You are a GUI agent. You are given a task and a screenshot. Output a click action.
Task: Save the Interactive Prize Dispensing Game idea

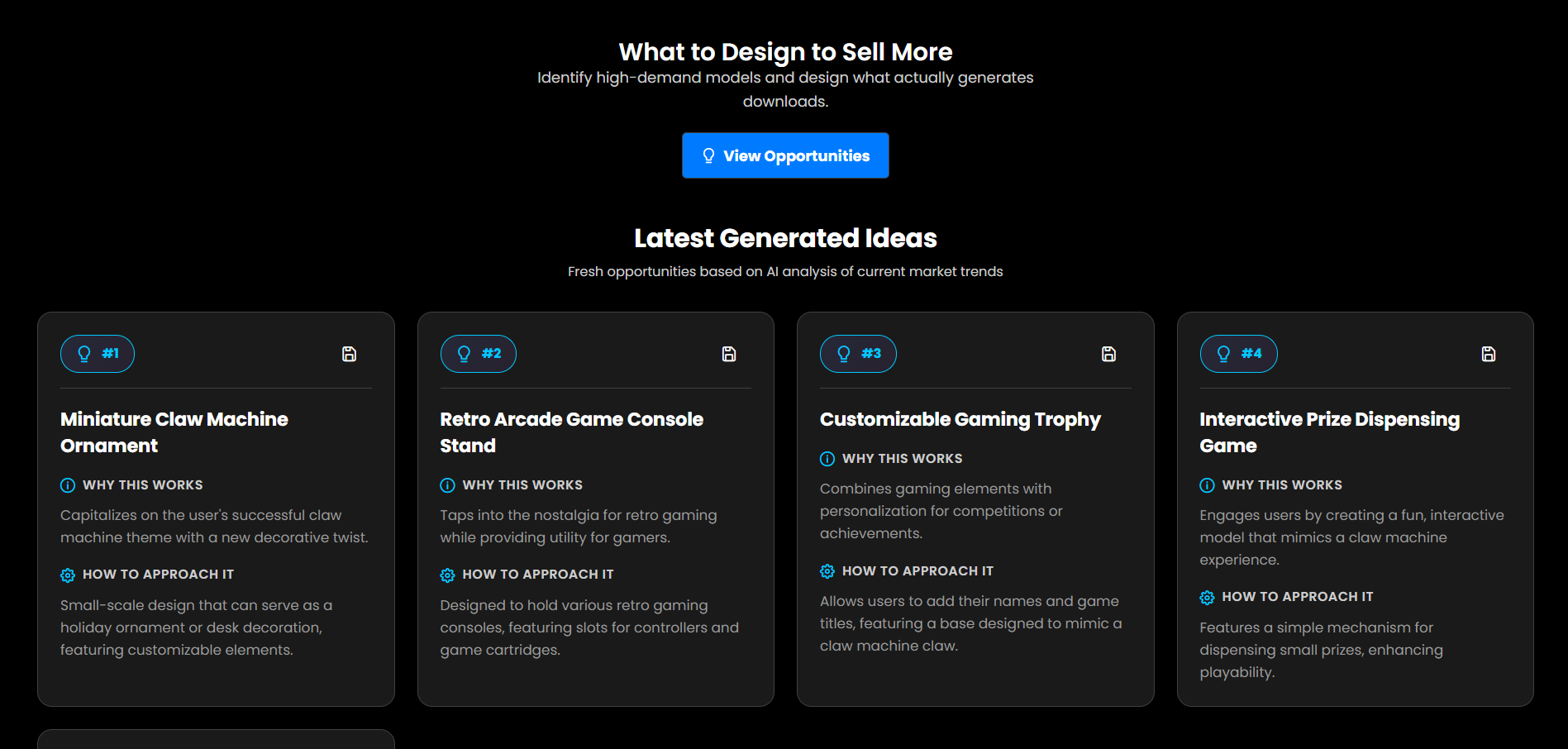pos(1488,353)
